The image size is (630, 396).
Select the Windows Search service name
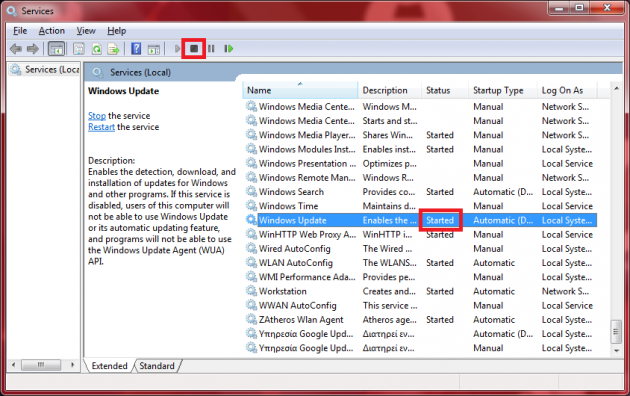coord(291,192)
